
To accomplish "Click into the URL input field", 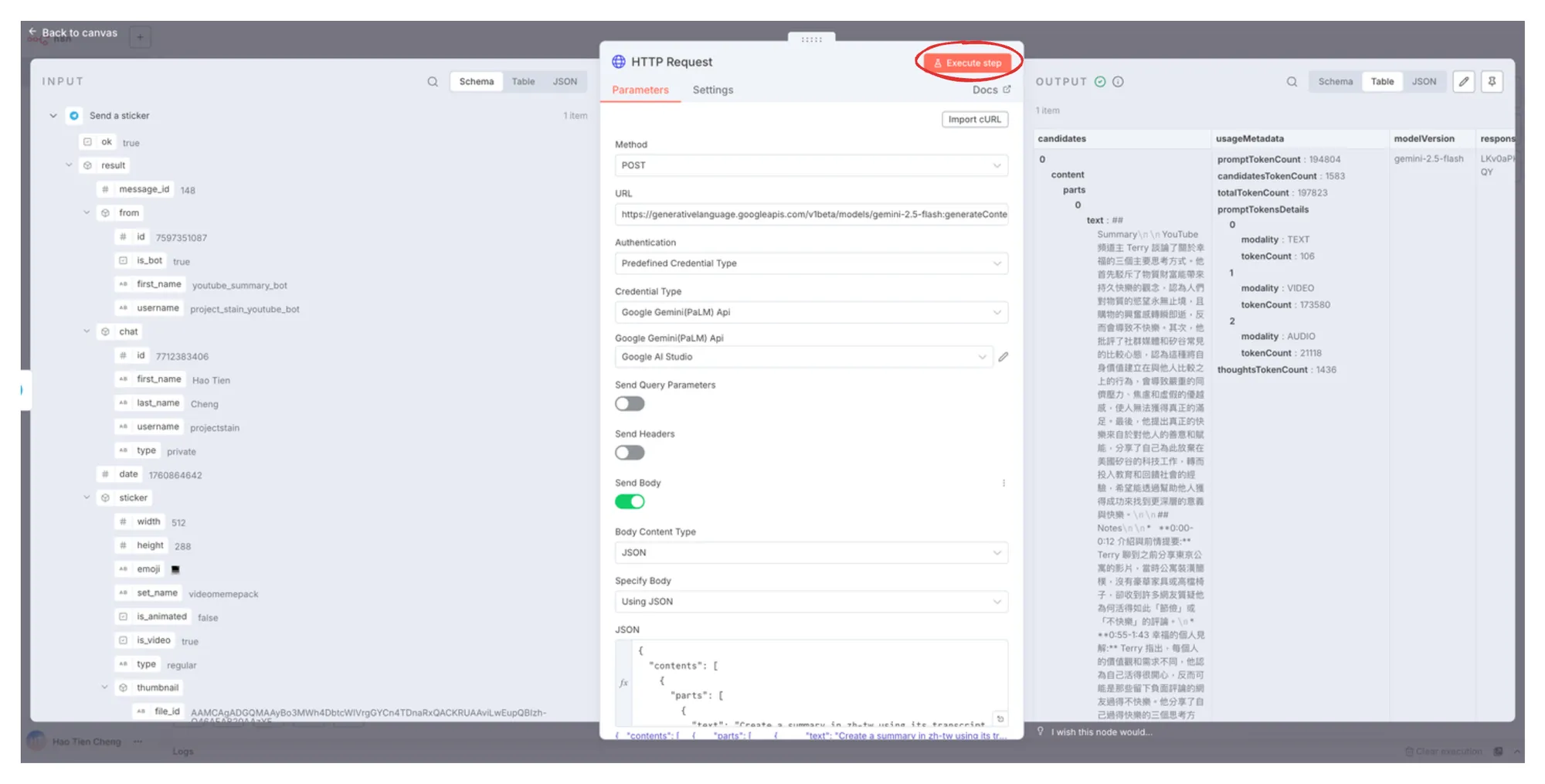I will 810,215.
